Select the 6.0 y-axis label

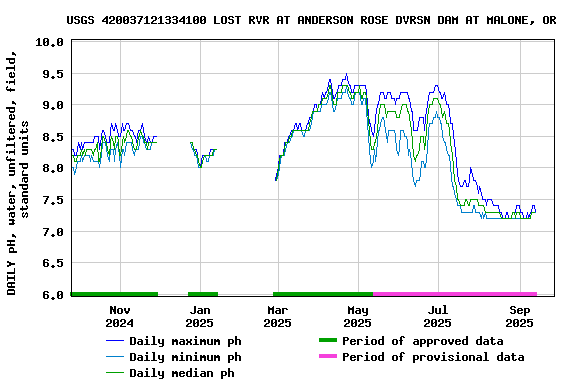tap(53, 295)
